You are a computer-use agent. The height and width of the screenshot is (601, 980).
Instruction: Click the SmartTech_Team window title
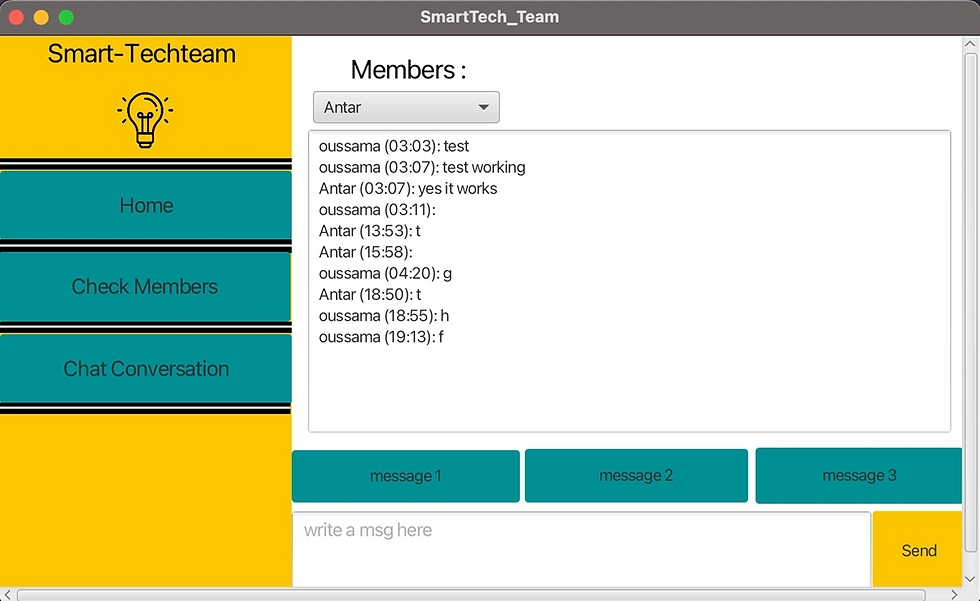489,17
